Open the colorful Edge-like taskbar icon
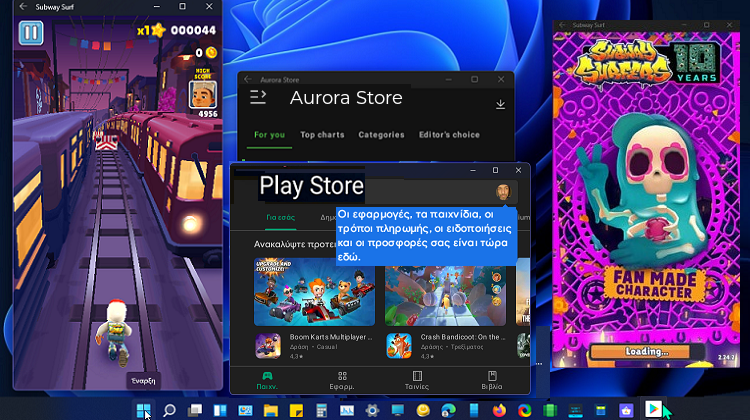Screen dimensions: 750x420 click(525, 410)
